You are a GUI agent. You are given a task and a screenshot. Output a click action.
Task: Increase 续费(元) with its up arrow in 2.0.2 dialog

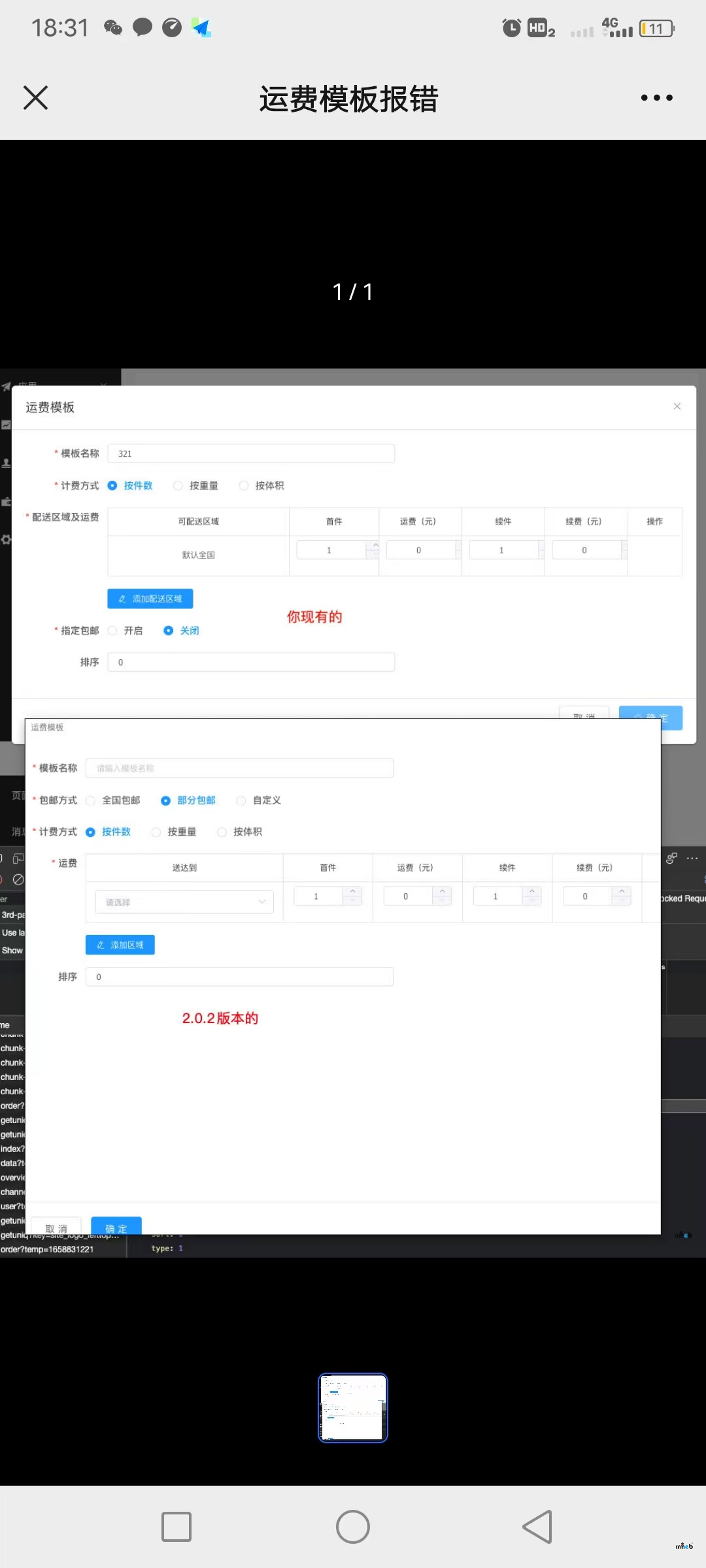click(x=622, y=891)
